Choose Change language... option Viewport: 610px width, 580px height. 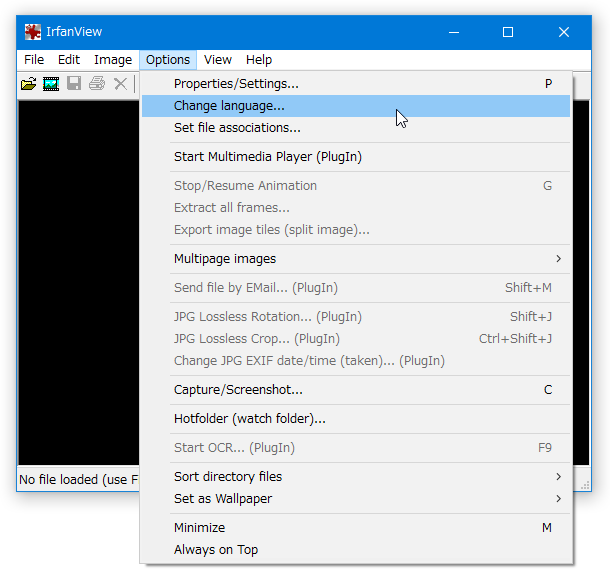pos(356,106)
